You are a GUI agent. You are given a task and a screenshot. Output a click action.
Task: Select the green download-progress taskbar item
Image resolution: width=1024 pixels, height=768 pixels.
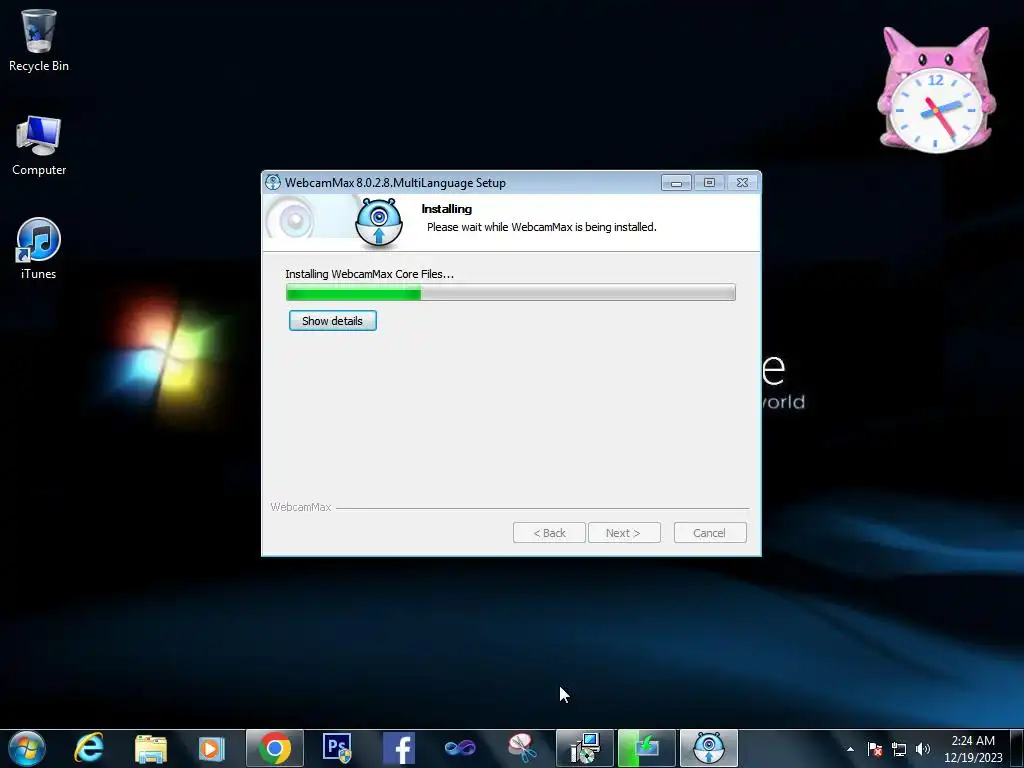647,748
